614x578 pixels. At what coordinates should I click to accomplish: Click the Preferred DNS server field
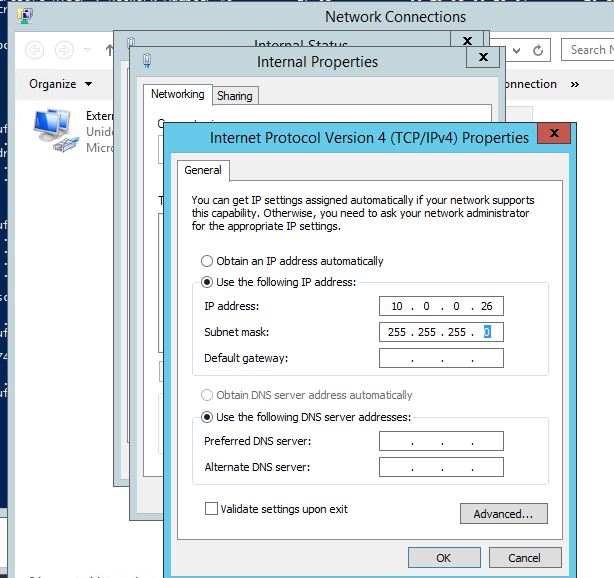point(441,441)
